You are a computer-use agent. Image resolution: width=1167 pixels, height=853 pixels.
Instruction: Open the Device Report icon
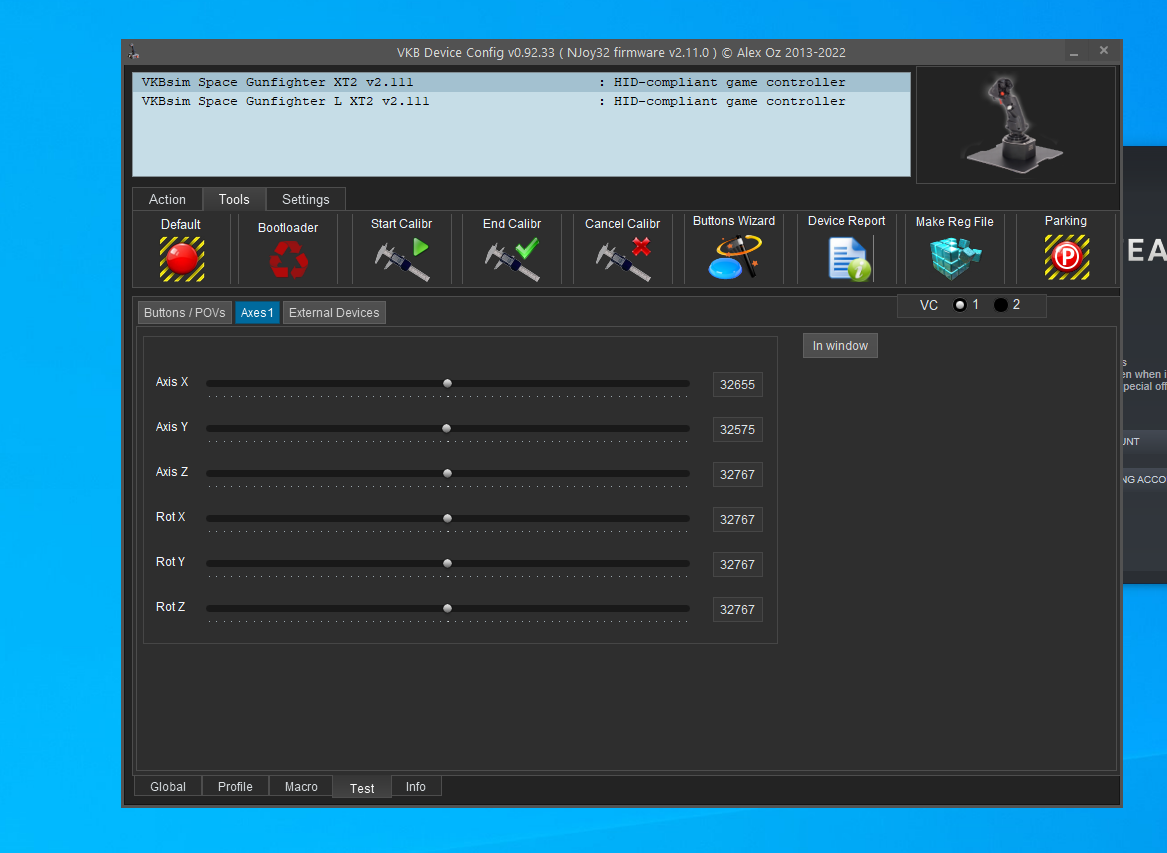[x=849, y=258]
